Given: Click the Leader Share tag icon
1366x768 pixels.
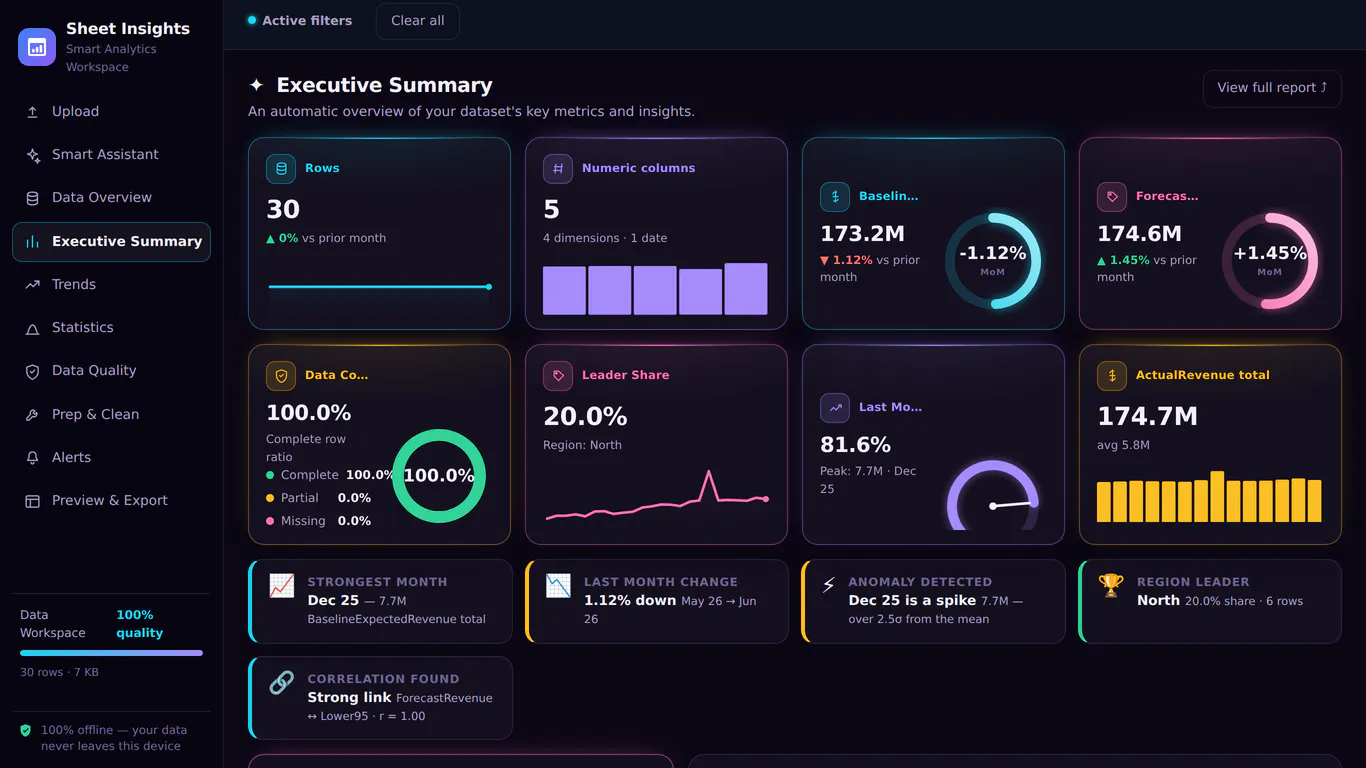Looking at the screenshot, I should (558, 376).
